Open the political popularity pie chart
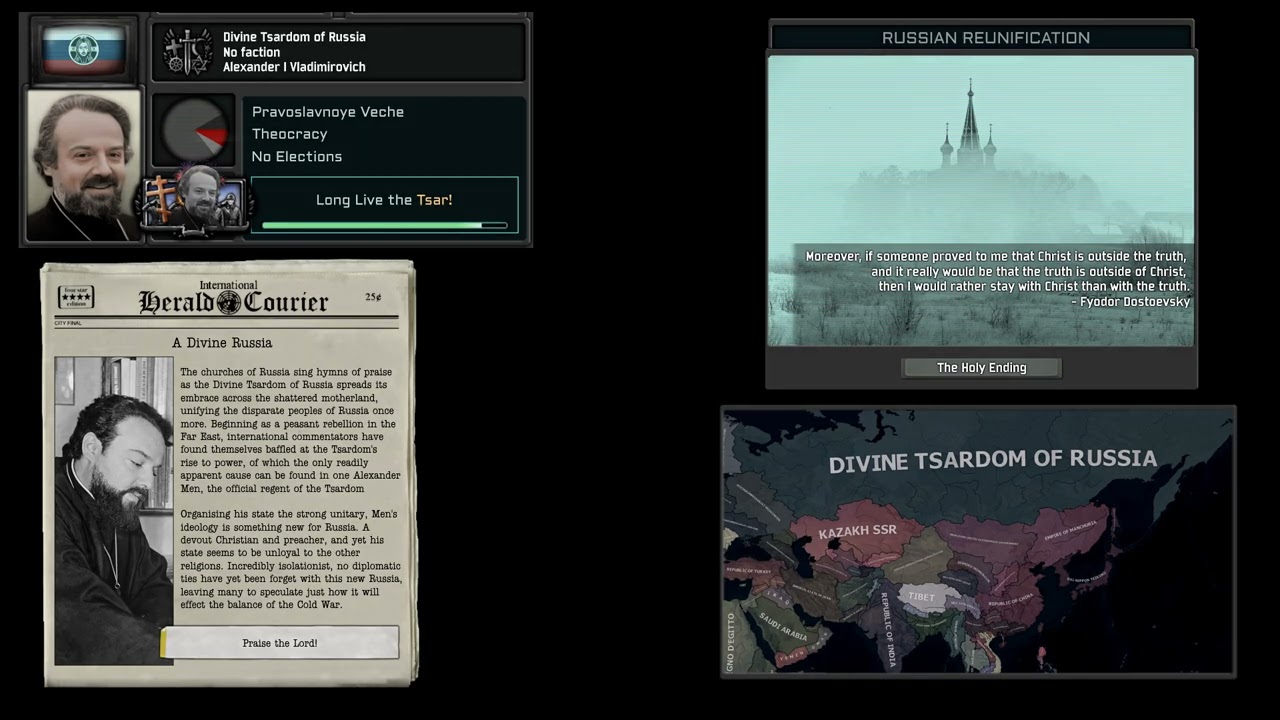This screenshot has height=720, width=1280. (194, 130)
